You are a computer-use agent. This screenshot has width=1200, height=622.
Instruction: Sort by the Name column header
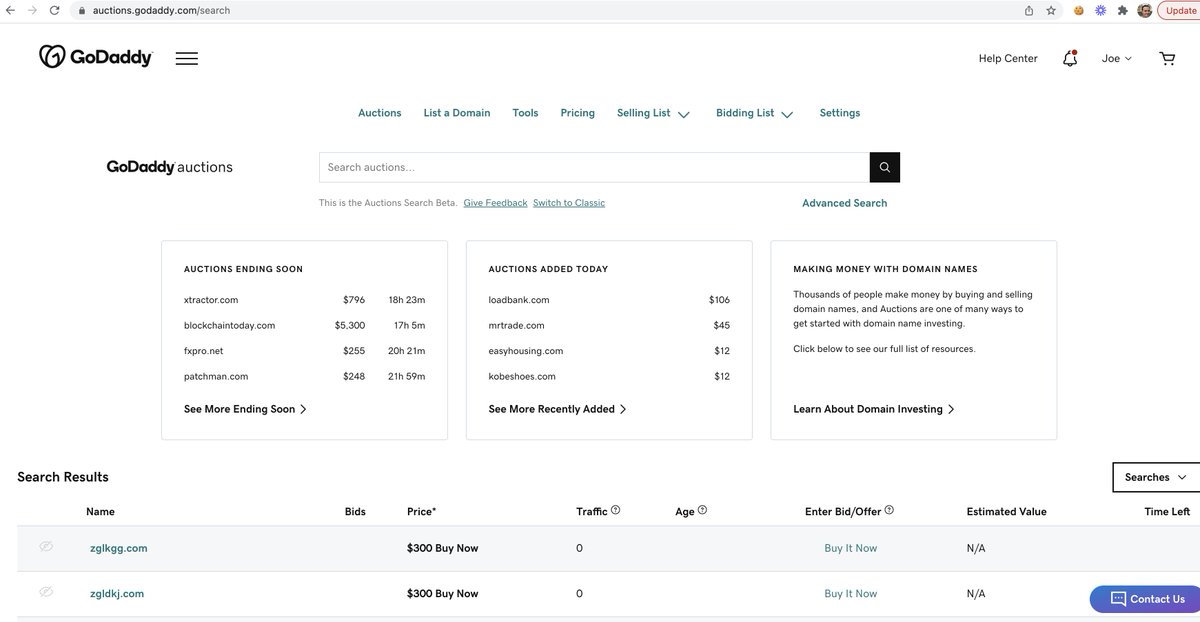tap(100, 511)
